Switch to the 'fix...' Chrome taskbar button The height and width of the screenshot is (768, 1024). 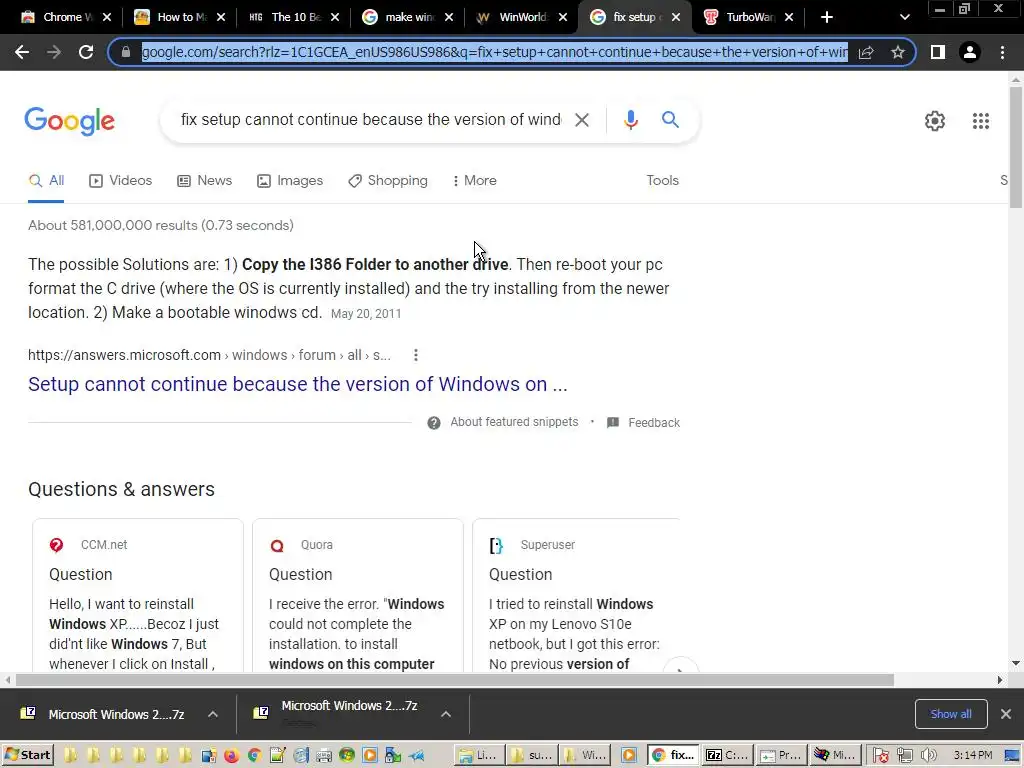pos(673,756)
